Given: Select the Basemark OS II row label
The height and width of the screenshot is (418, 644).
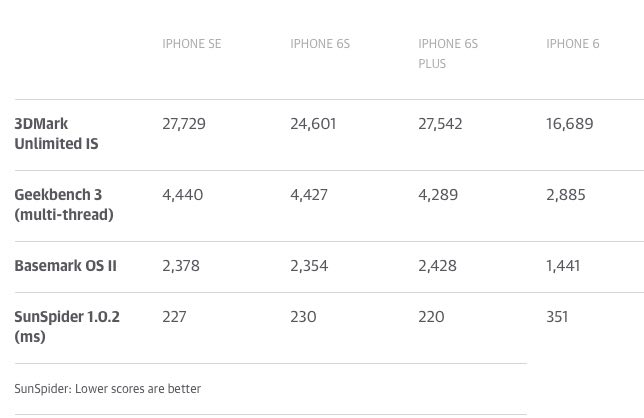Looking at the screenshot, I should 66,266.
